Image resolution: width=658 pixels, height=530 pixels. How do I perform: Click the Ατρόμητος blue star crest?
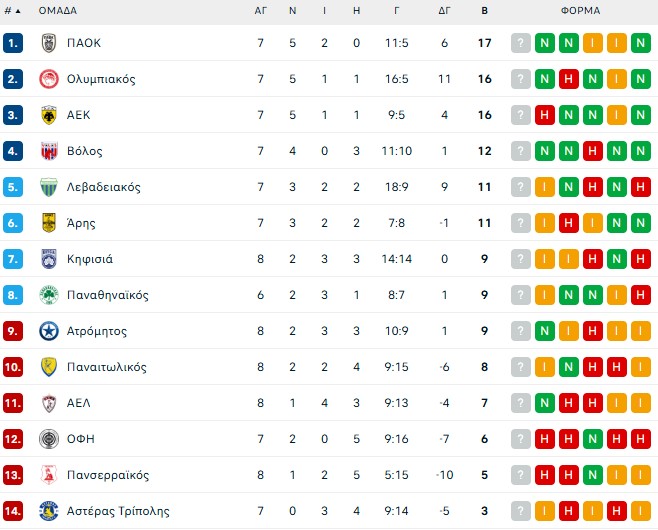48,331
